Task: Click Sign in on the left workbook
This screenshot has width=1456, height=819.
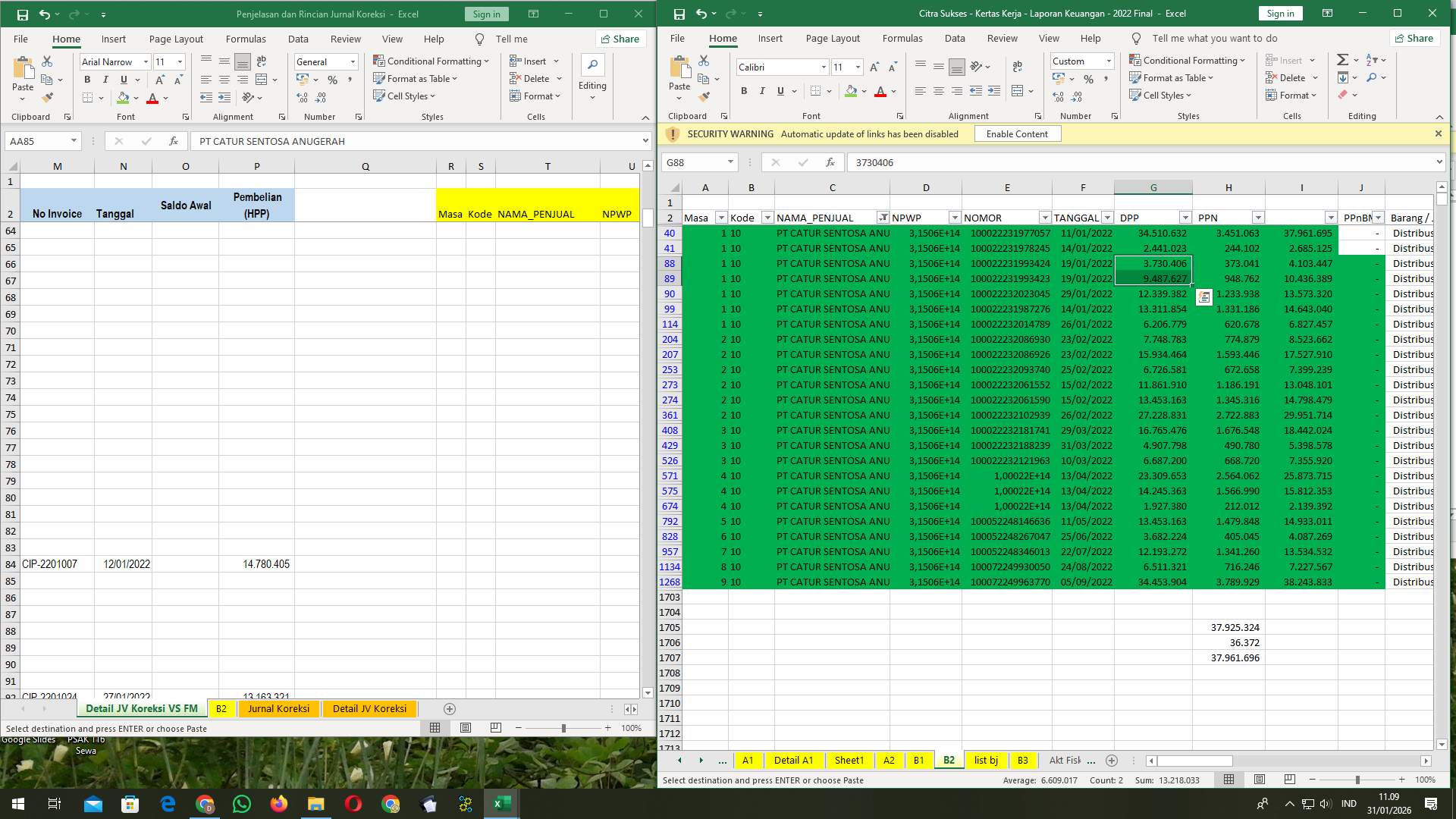Action: [x=485, y=14]
